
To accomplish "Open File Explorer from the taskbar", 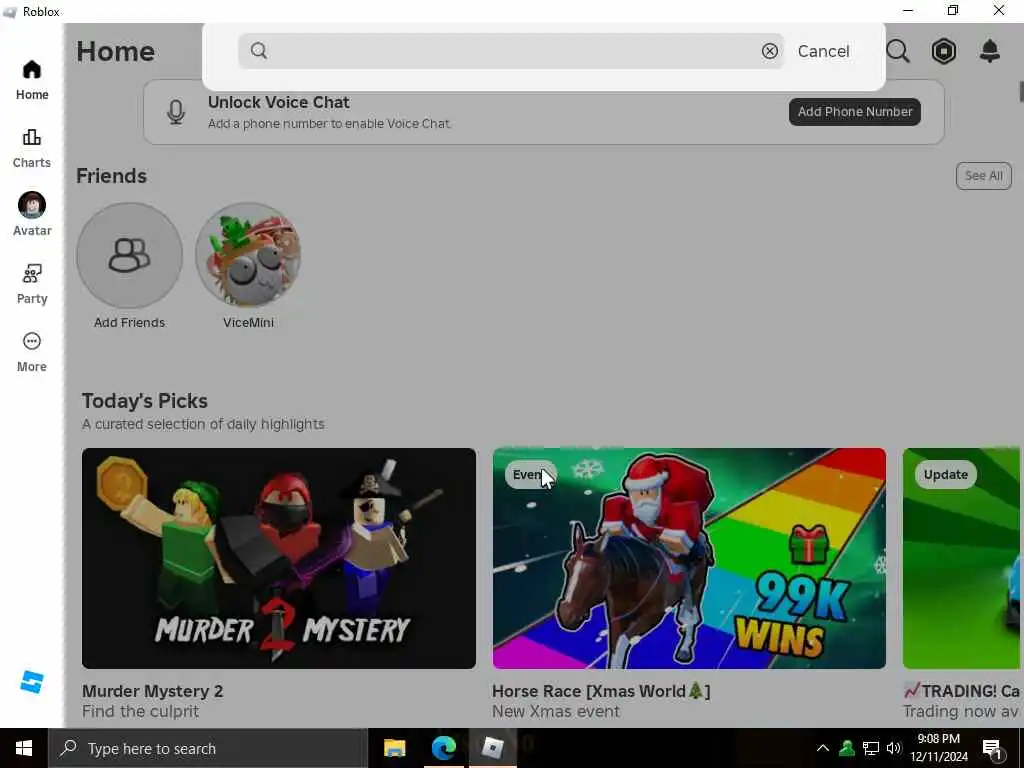I will [394, 748].
